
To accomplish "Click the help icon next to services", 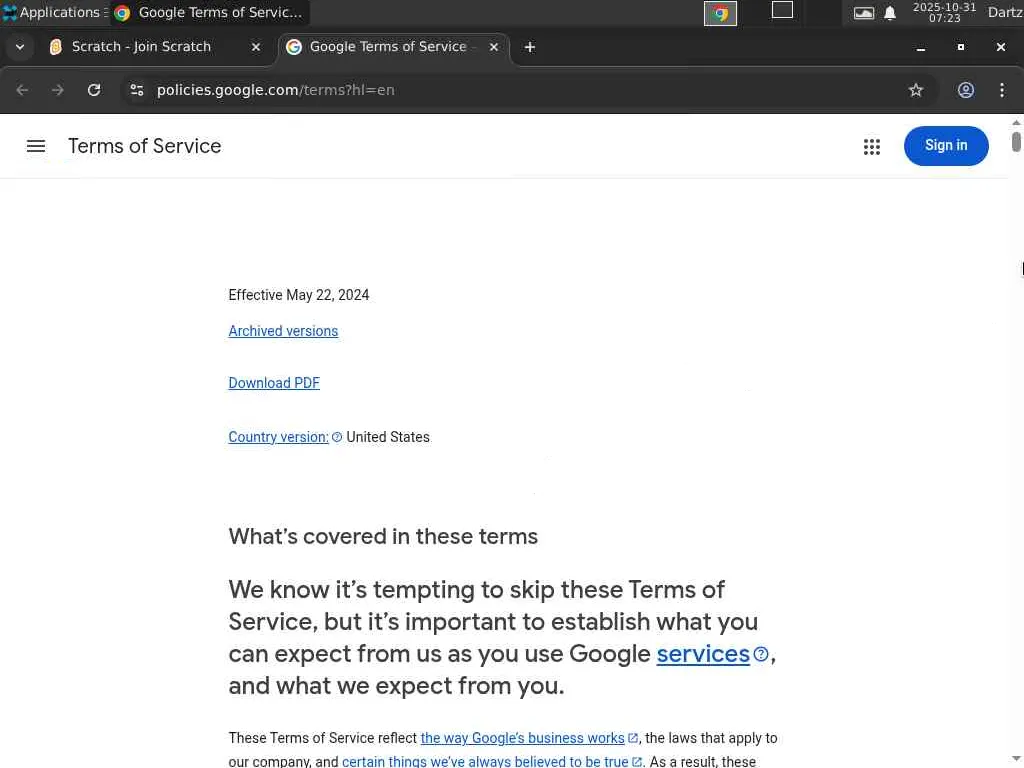I will 761,654.
